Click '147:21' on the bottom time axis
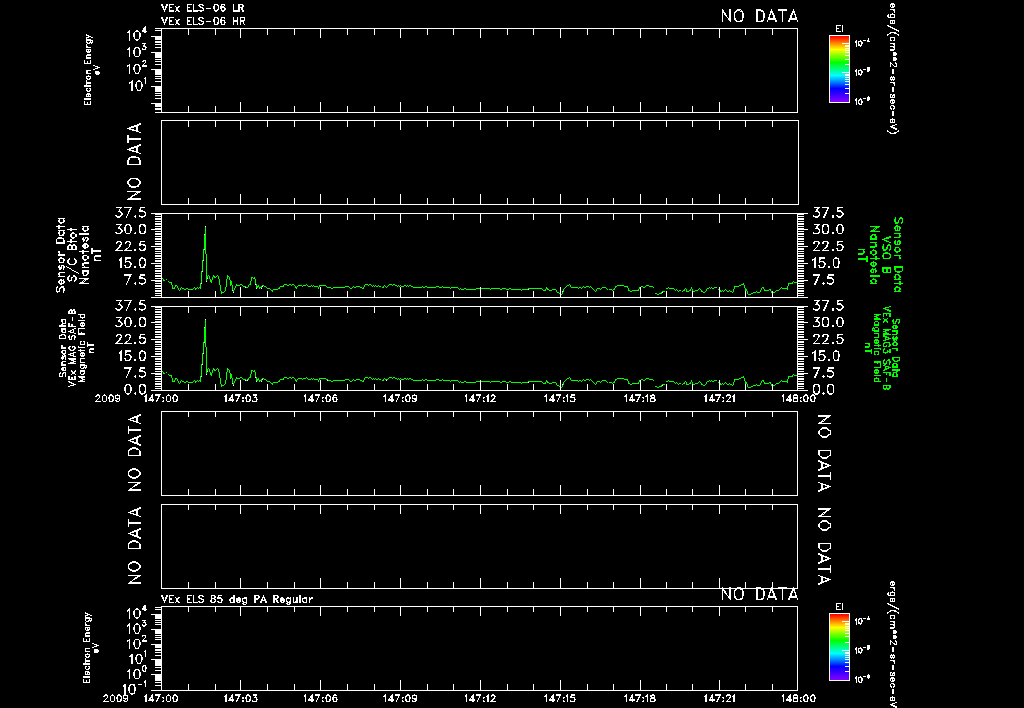This screenshot has width=1024, height=708. tap(719, 698)
